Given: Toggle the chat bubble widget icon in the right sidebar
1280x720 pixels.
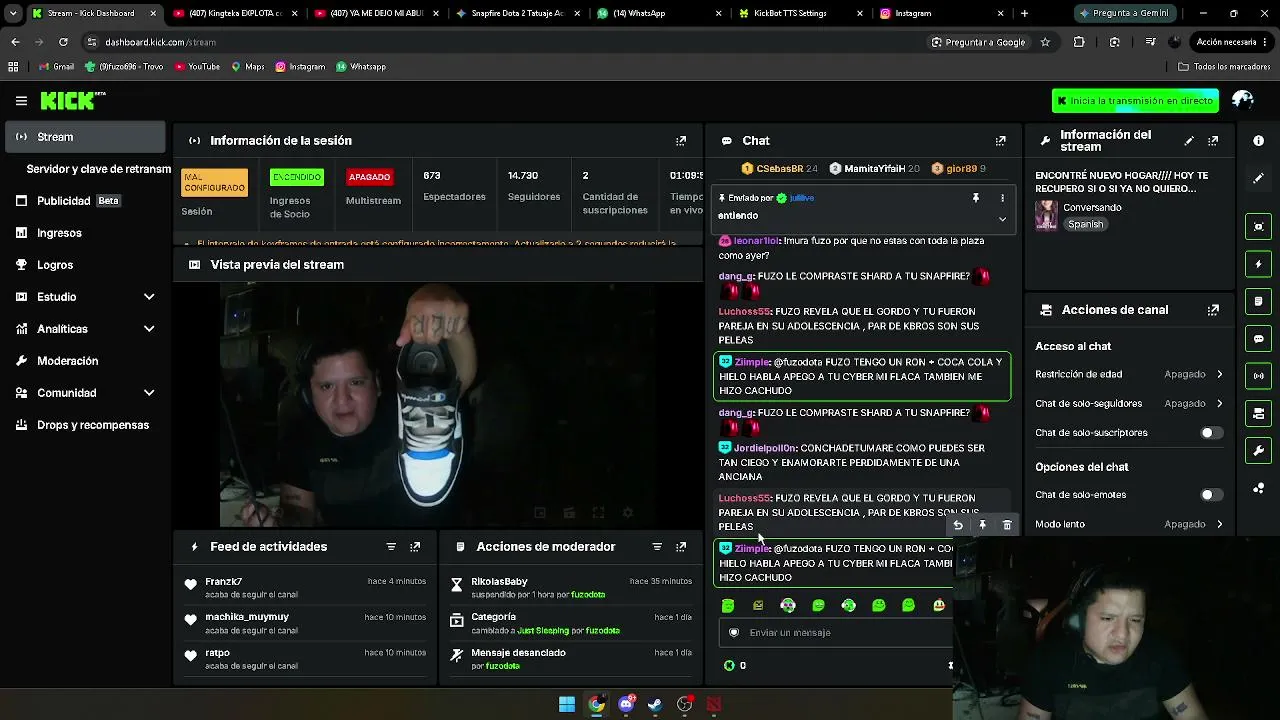Looking at the screenshot, I should tap(1259, 339).
